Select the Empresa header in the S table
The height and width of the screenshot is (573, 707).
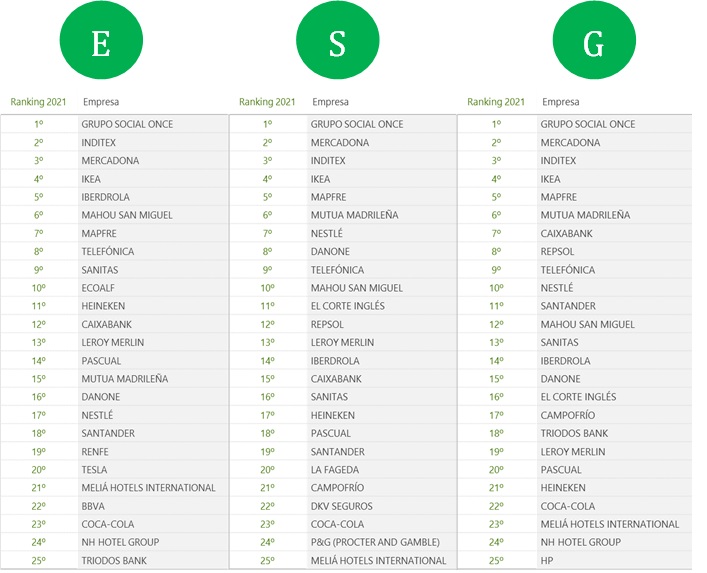click(x=331, y=102)
